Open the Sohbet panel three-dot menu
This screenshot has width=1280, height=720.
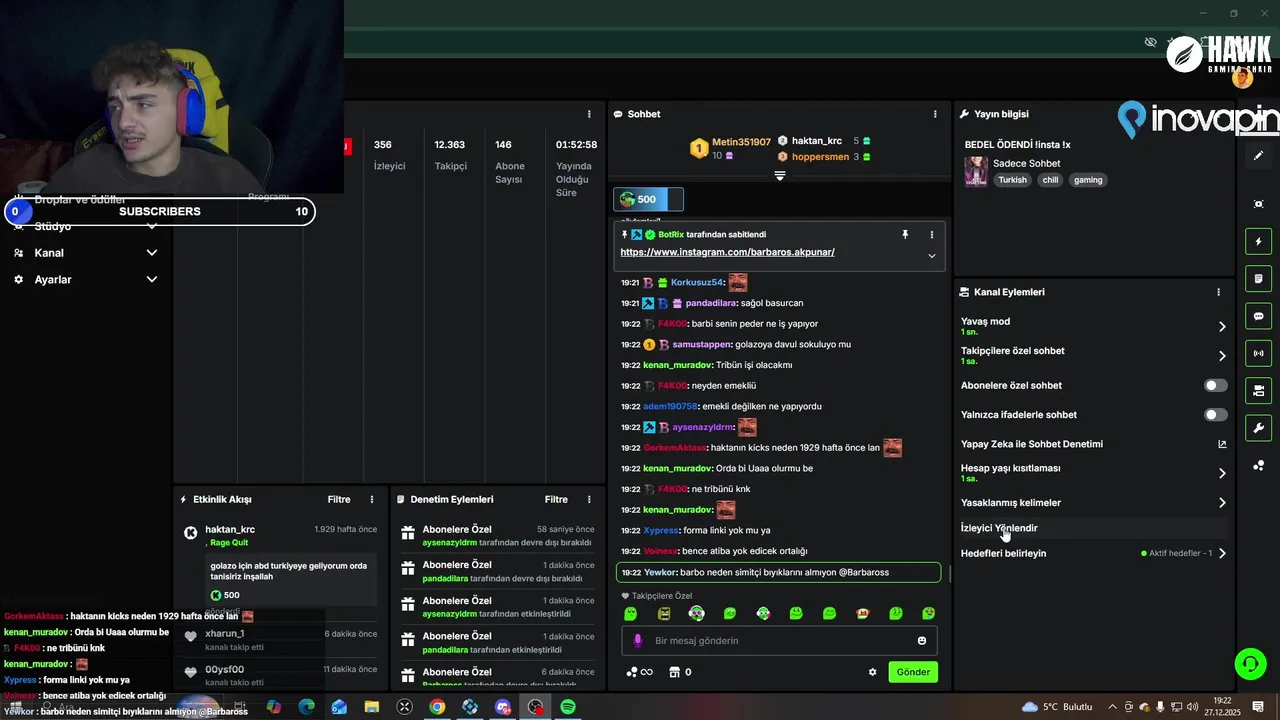click(x=935, y=114)
